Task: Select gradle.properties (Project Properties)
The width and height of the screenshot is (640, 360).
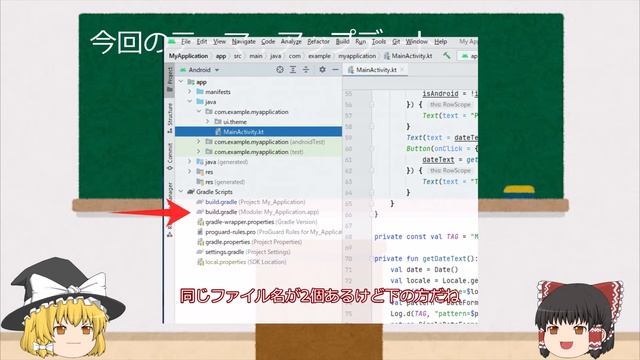Action: [249, 242]
